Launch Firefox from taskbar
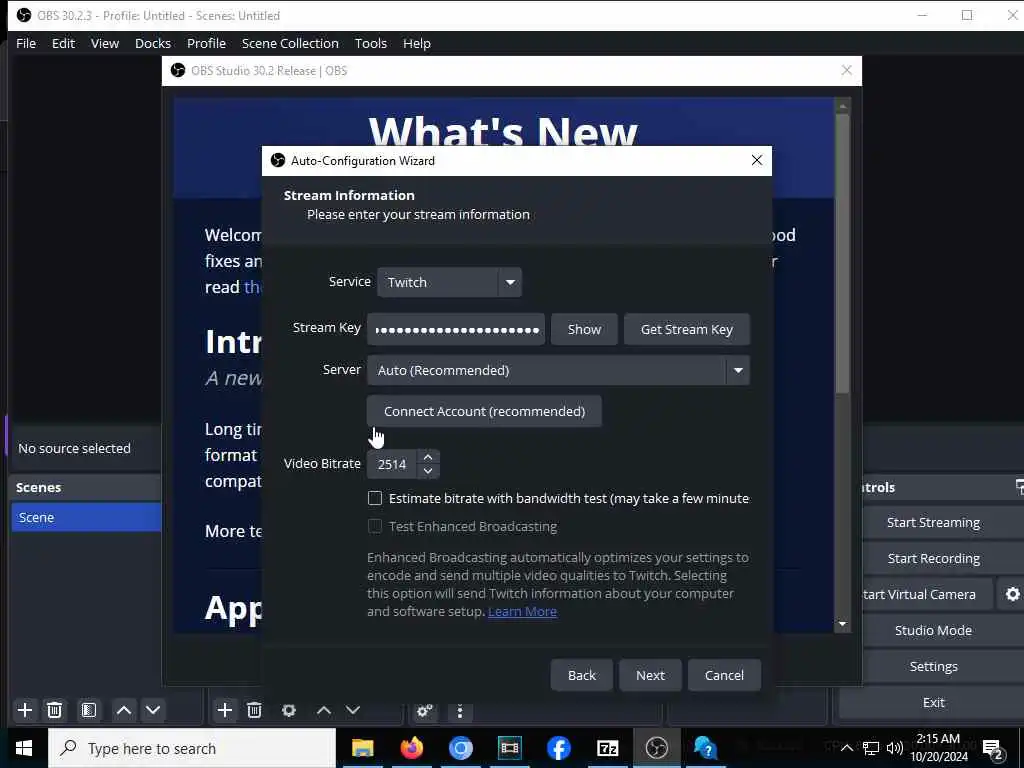Viewport: 1024px width, 768px height. 411,748
